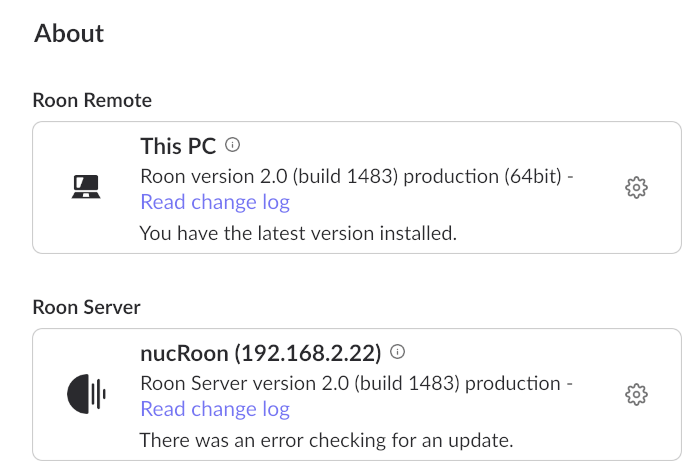The image size is (692, 473).
Task: Open the gear settings for nucRoon server
Action: tap(636, 394)
